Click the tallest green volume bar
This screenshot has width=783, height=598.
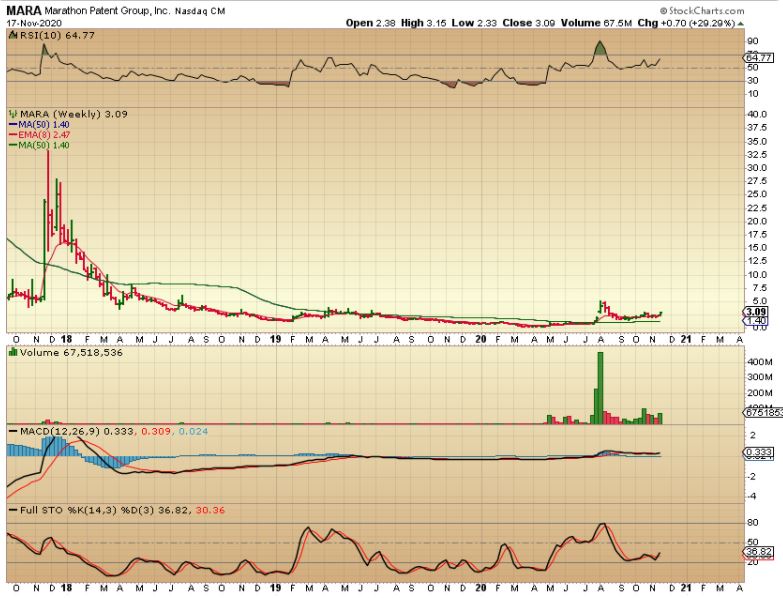tap(600, 388)
